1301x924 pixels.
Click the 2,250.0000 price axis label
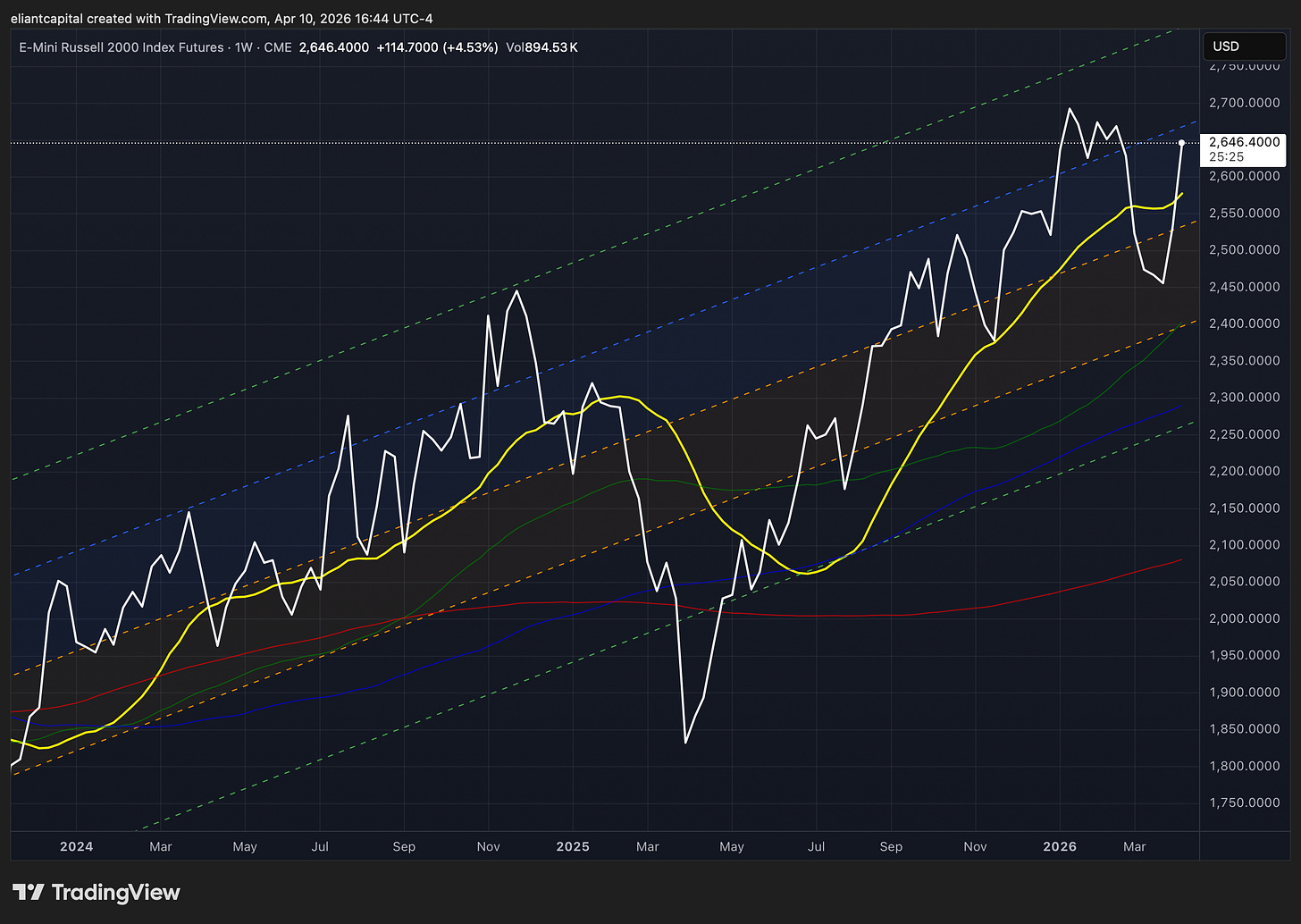point(1243,434)
